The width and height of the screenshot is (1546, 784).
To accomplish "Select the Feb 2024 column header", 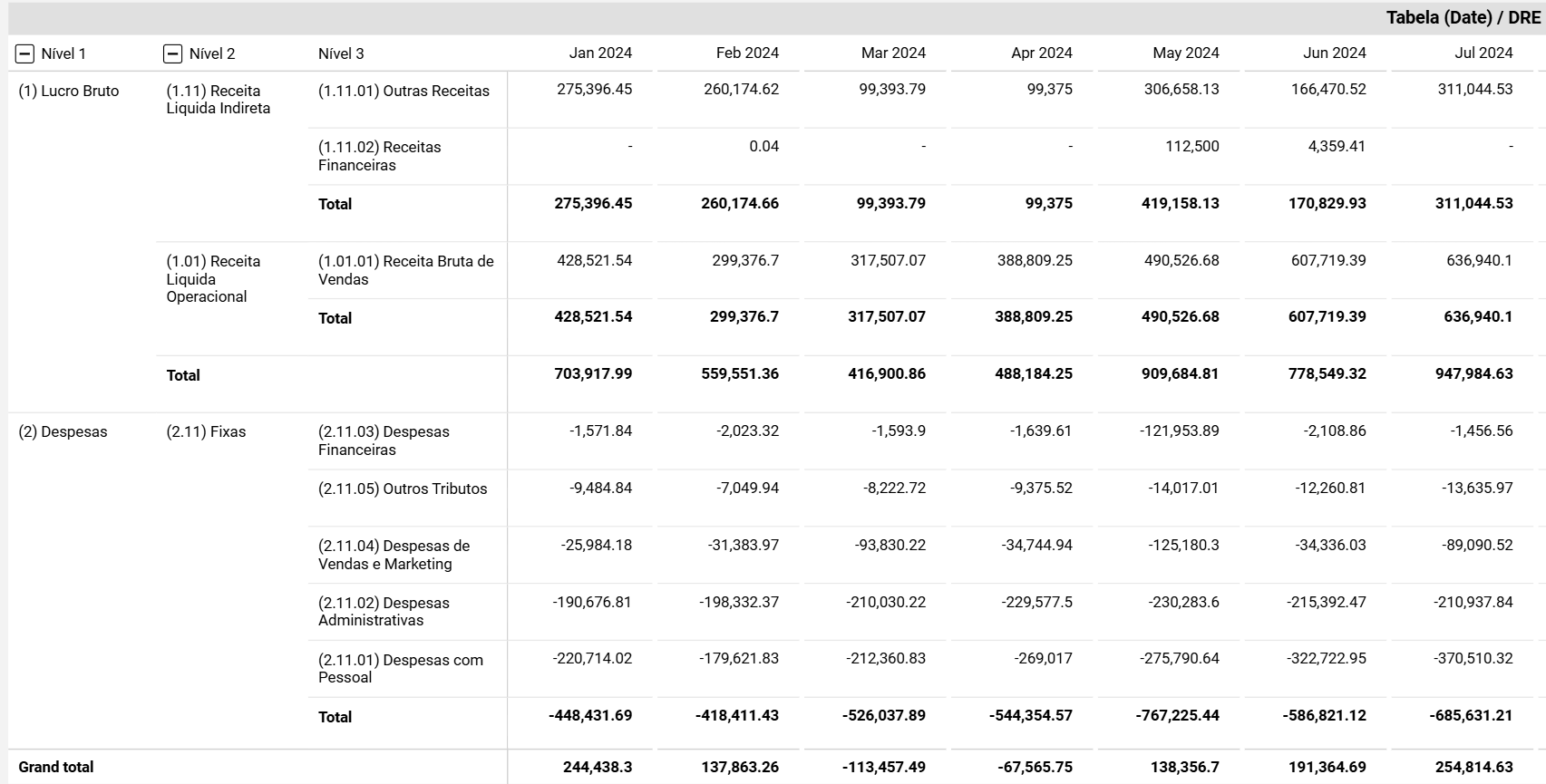I will point(747,53).
